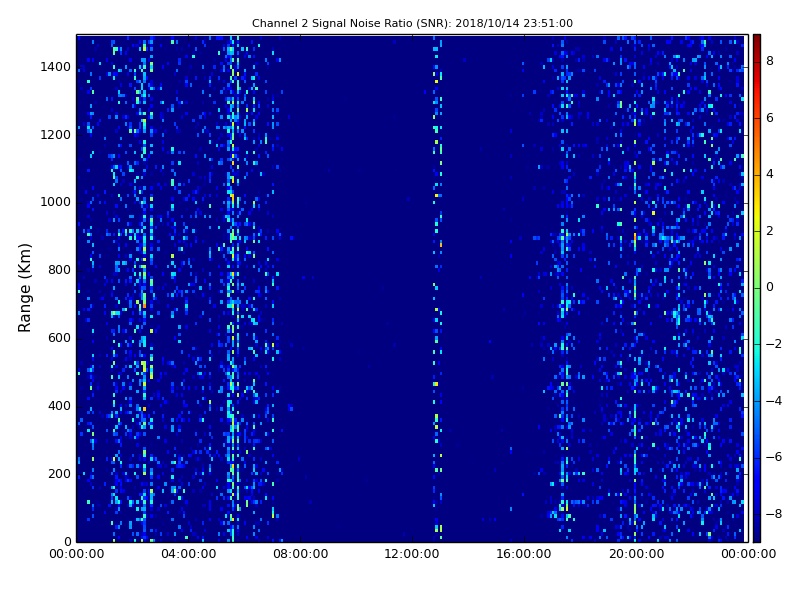Click the SNR colorbar gradient strip
This screenshot has width=800, height=600.
(x=757, y=288)
